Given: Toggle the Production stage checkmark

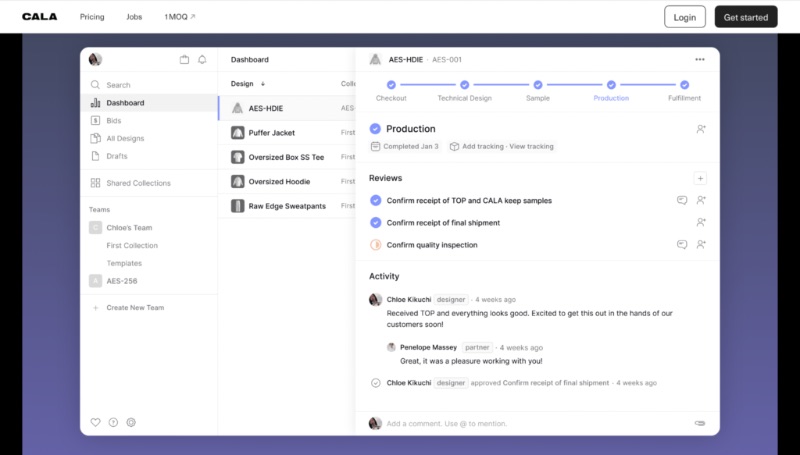Looking at the screenshot, I should click(x=375, y=129).
